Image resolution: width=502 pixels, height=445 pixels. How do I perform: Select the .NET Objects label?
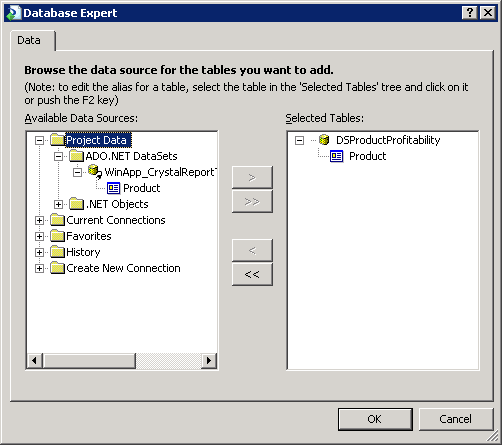pyautogui.click(x=117, y=204)
